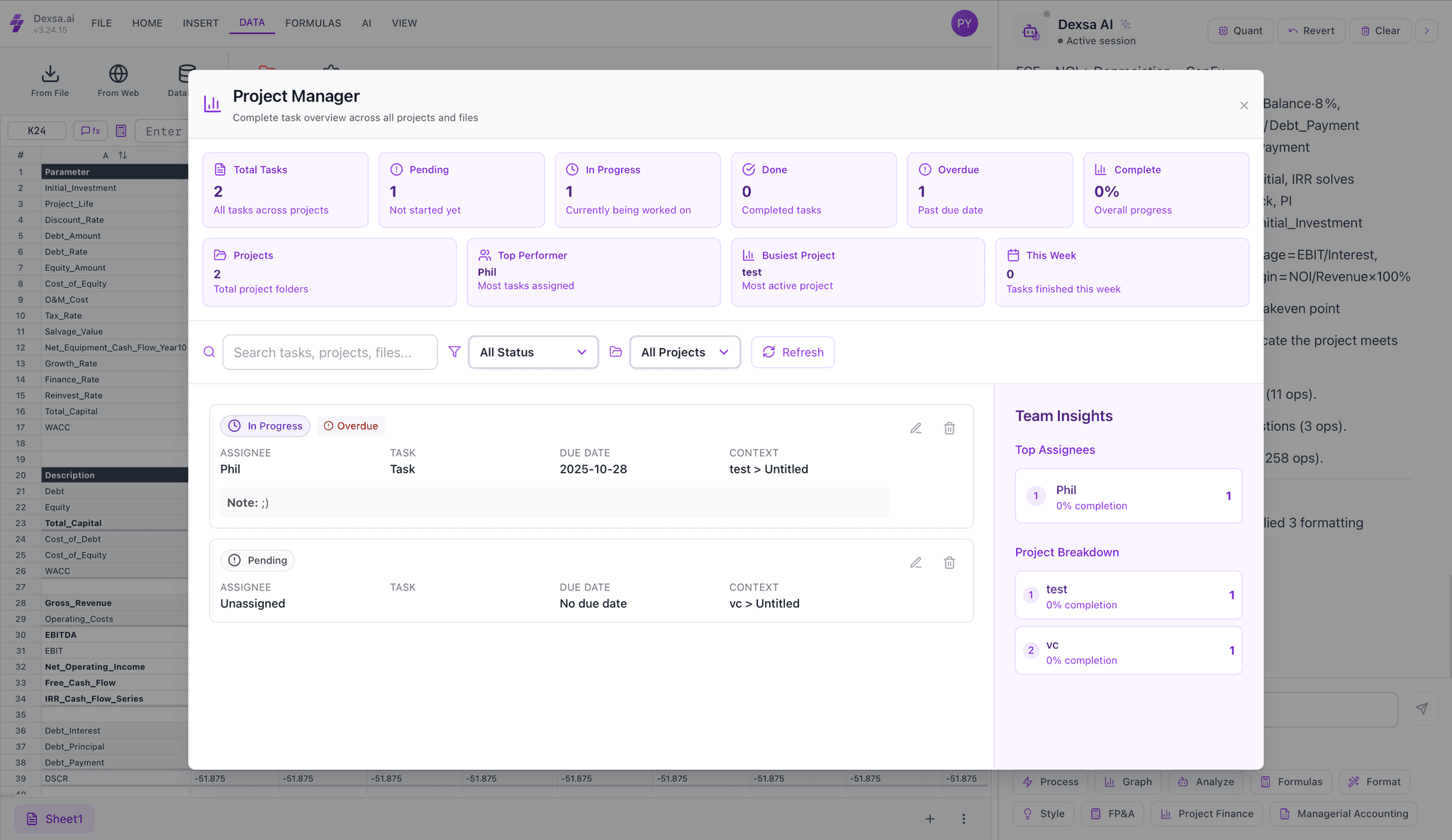Focus the Search tasks input field
The image size is (1452, 840).
click(x=330, y=352)
